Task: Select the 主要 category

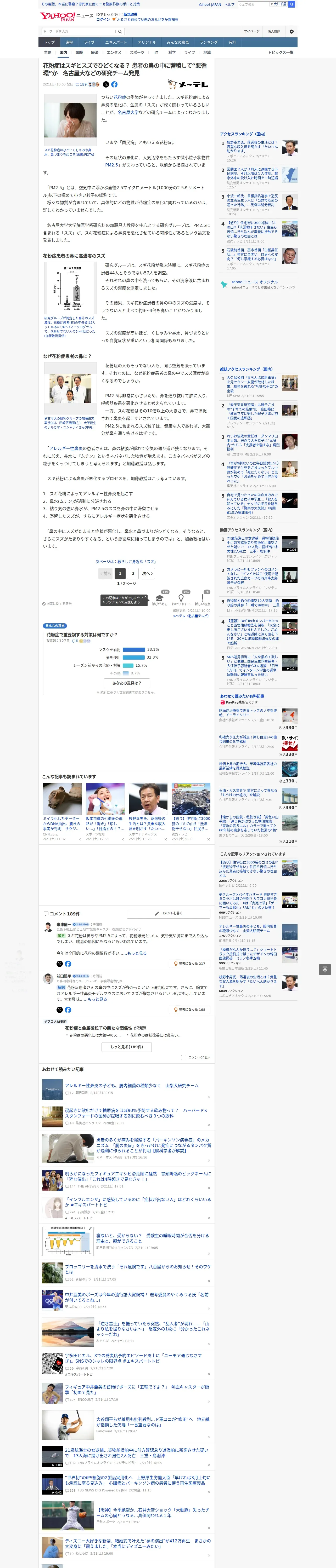Action: (48, 52)
